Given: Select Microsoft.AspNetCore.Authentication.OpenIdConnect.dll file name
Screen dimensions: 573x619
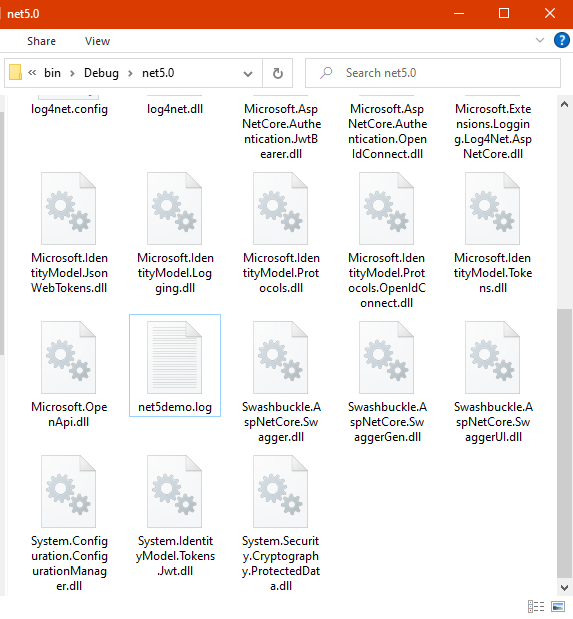Looking at the screenshot, I should coord(387,131).
